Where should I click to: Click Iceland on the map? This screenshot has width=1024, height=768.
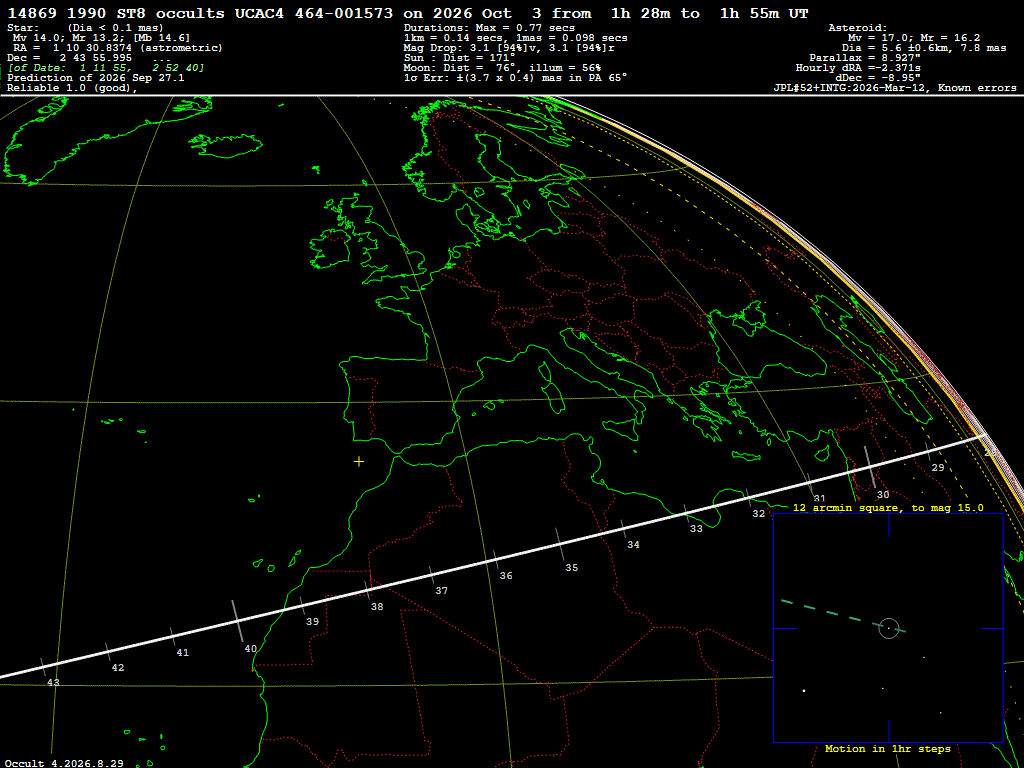[x=225, y=146]
